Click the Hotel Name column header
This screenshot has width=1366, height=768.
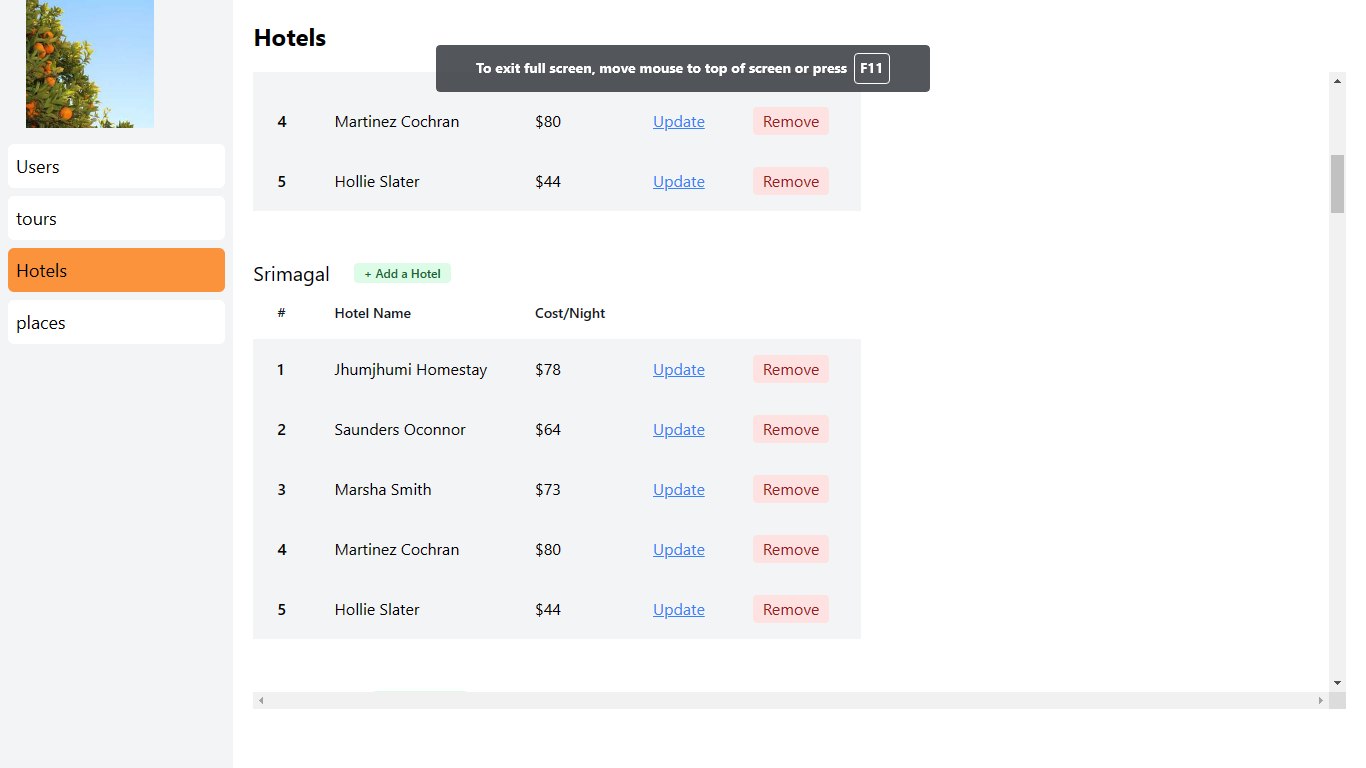coord(372,313)
